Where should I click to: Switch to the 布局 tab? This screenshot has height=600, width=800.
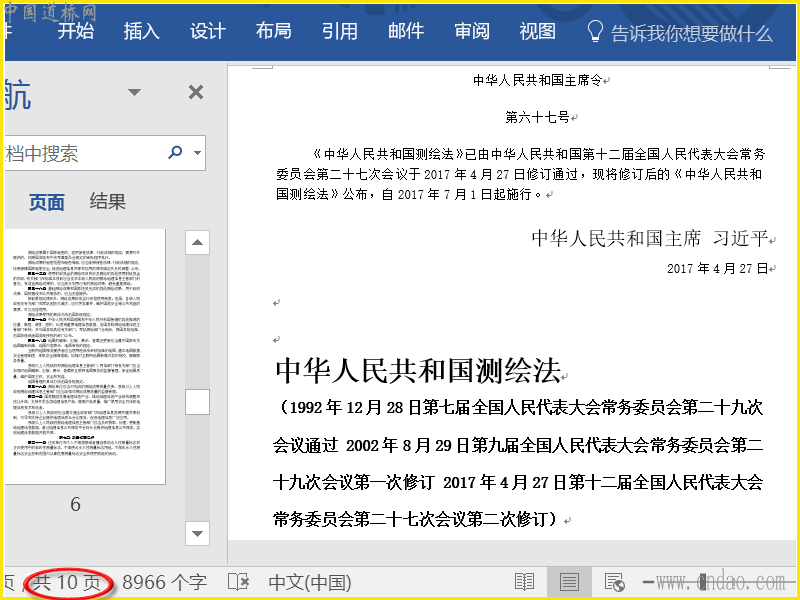(x=273, y=32)
